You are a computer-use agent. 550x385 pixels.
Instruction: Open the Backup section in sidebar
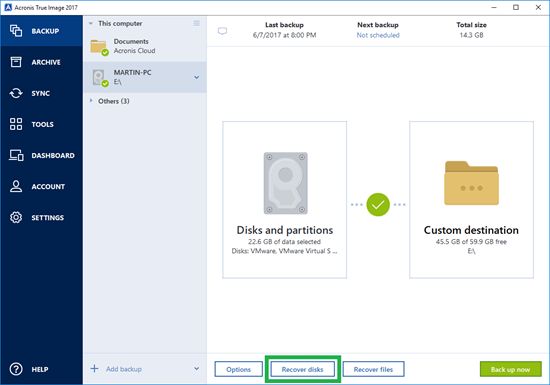point(41,31)
